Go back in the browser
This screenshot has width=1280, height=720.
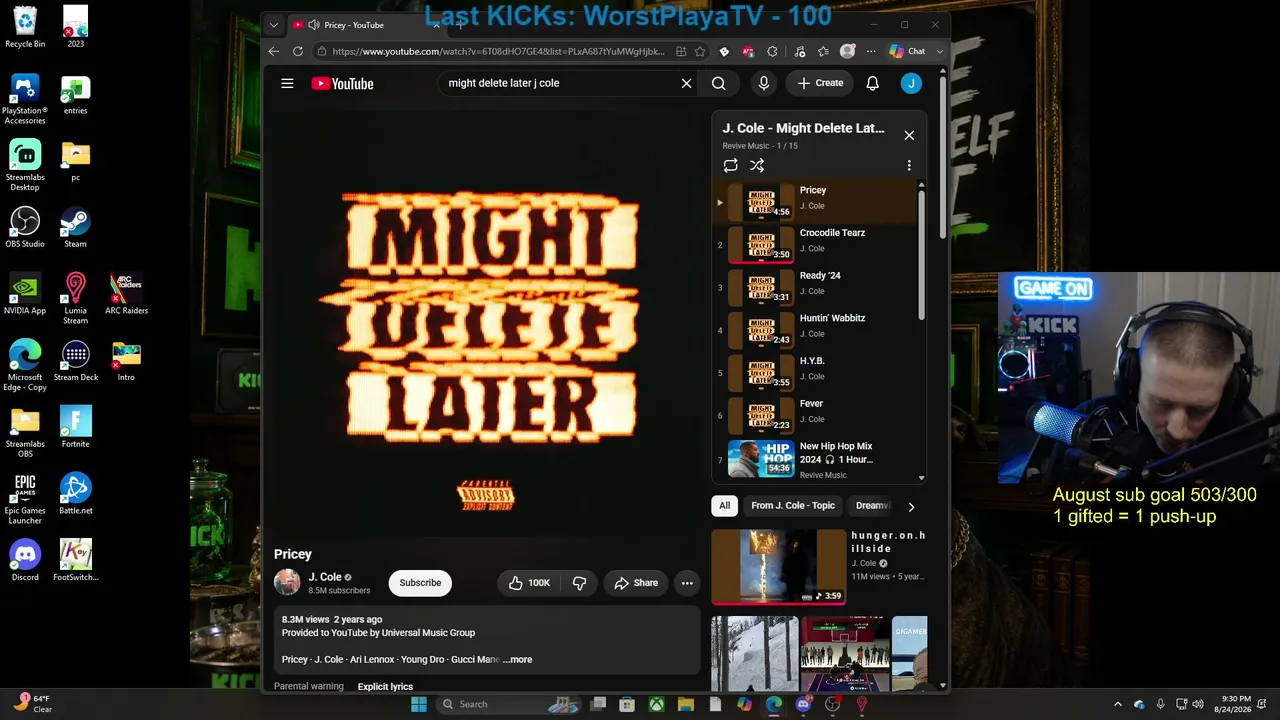point(274,51)
